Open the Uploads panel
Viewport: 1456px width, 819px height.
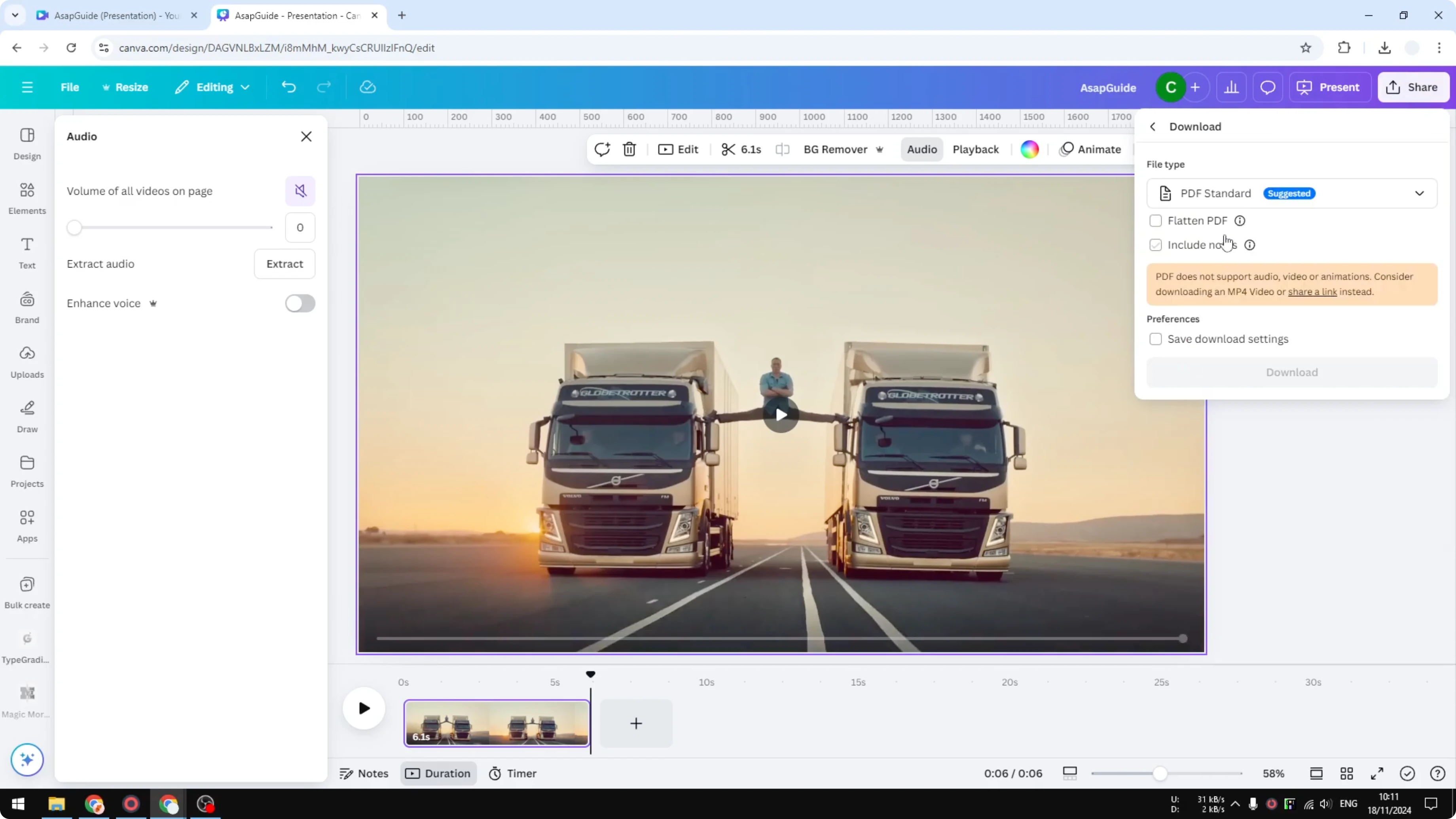[x=27, y=360]
